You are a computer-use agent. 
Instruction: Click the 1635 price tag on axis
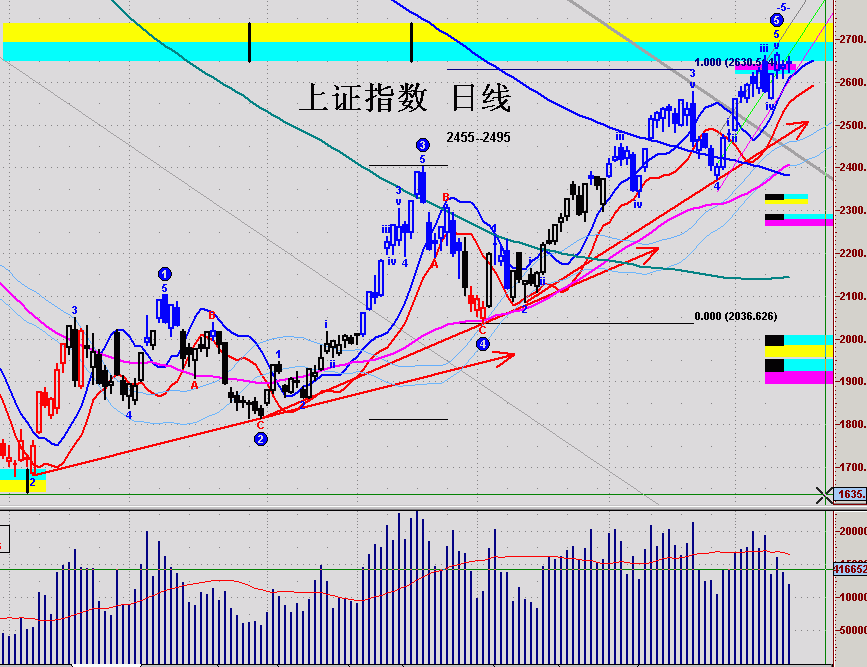[850, 494]
